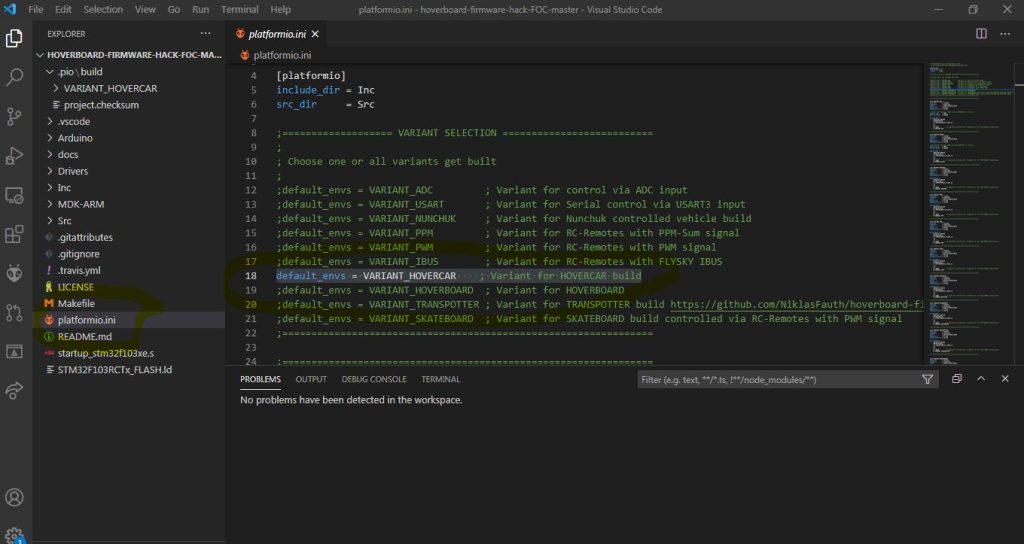Click the filter funnel icon in Problems

pyautogui.click(x=927, y=380)
